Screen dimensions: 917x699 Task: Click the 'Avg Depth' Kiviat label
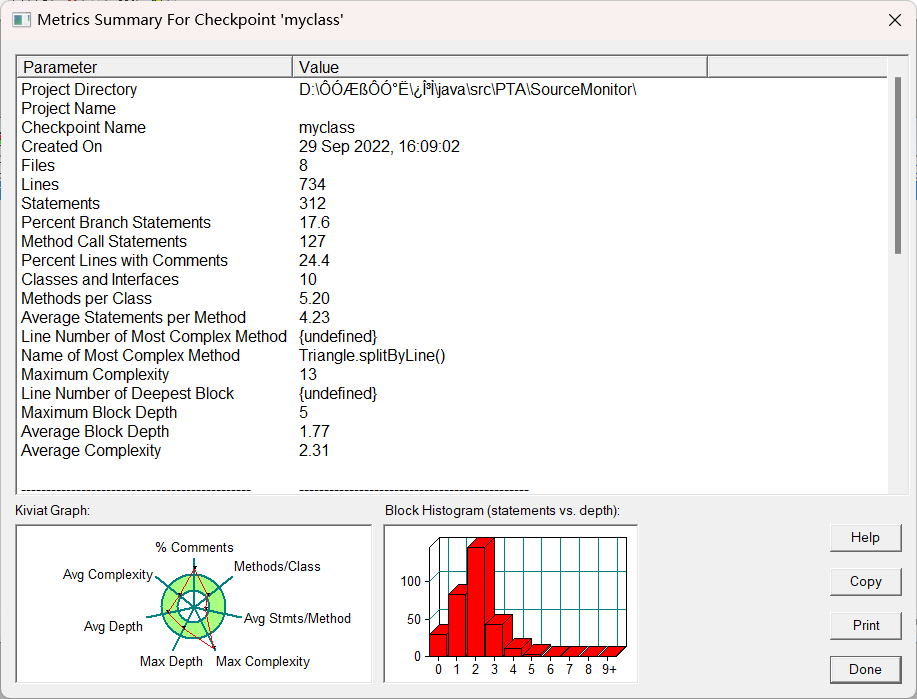tap(113, 626)
